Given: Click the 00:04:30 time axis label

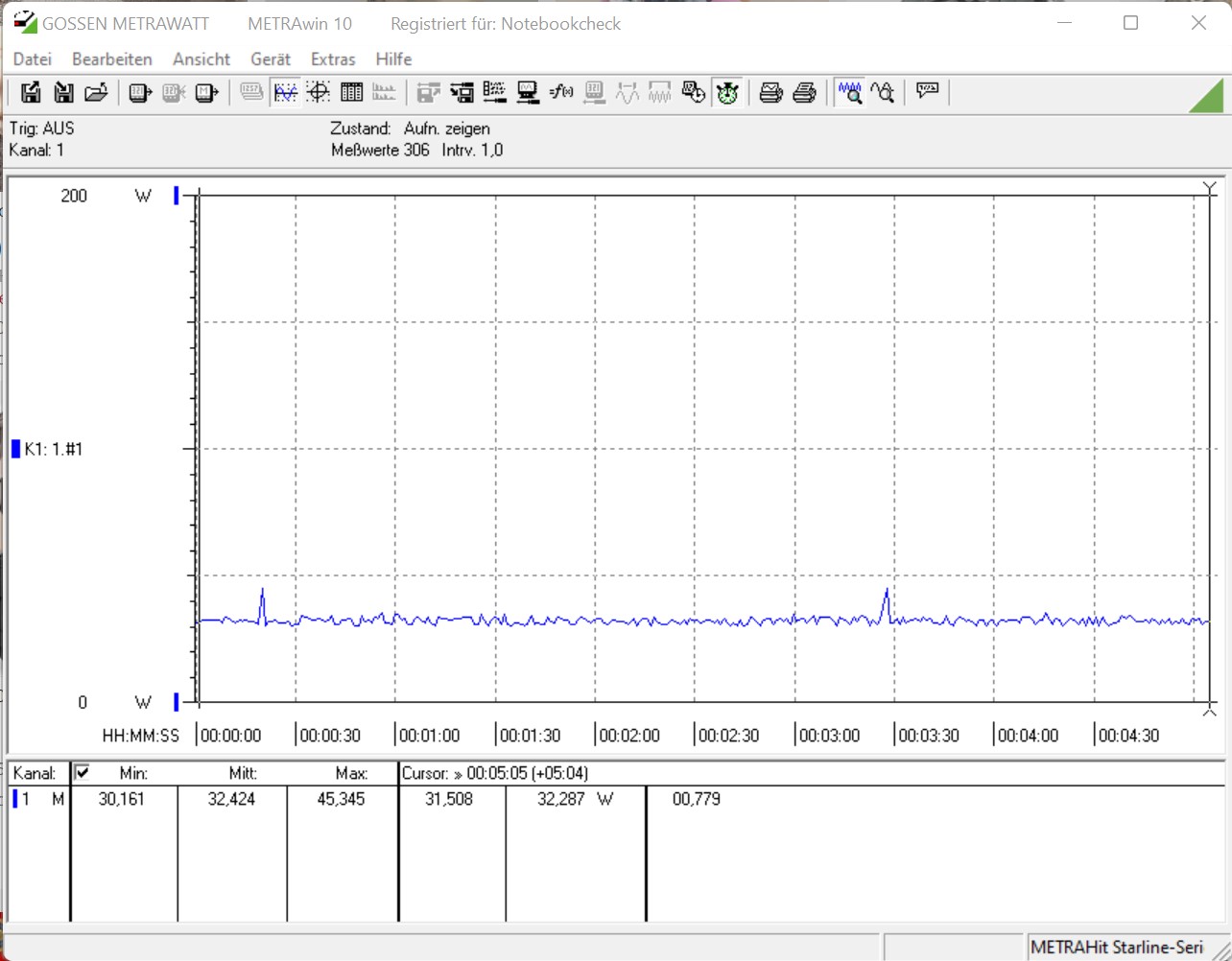Looking at the screenshot, I should pyautogui.click(x=1128, y=736).
